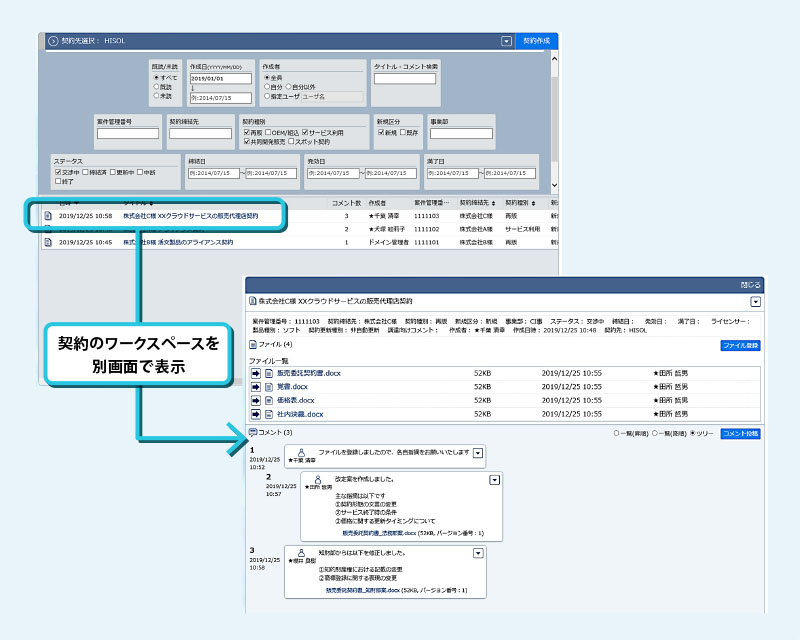Click the ファイル登録 button
This screenshot has width=800, height=640.
740,345
